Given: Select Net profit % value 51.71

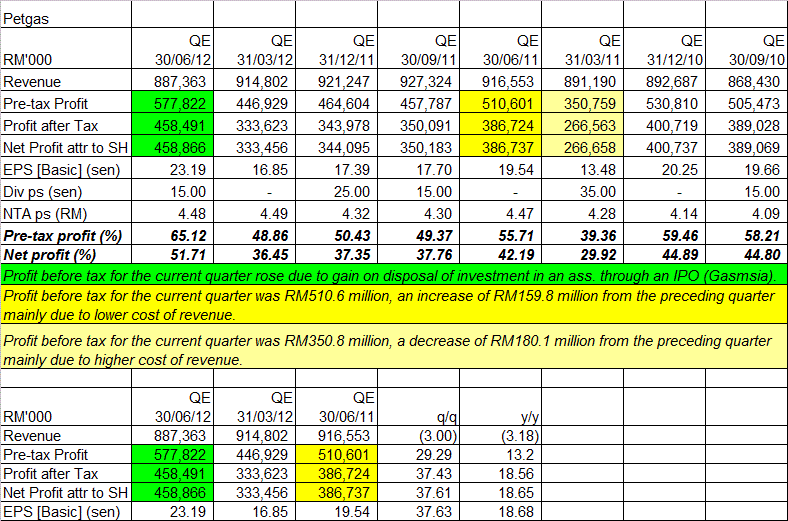Looking at the screenshot, I should coord(172,255).
